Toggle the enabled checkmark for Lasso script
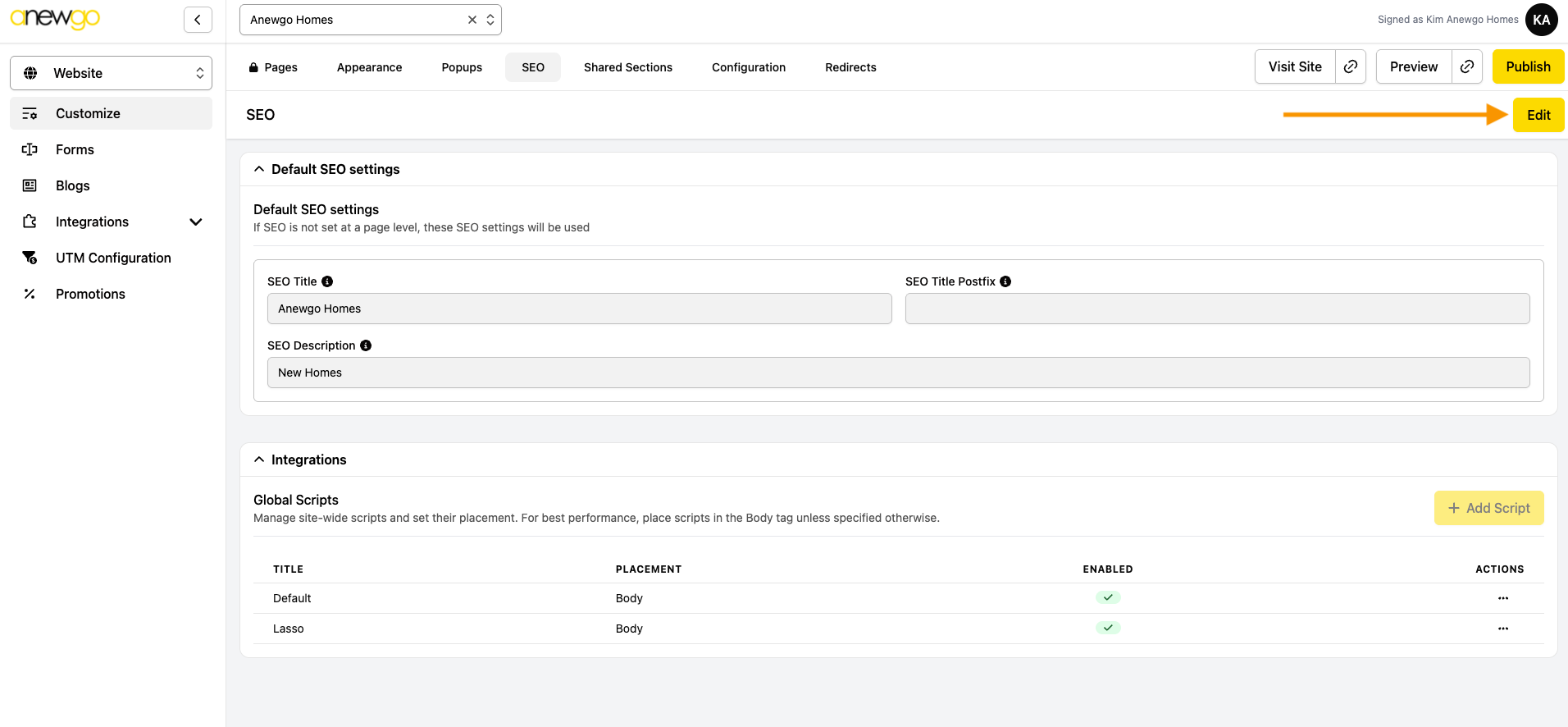Screen dimensions: 1568x727 (1107, 628)
